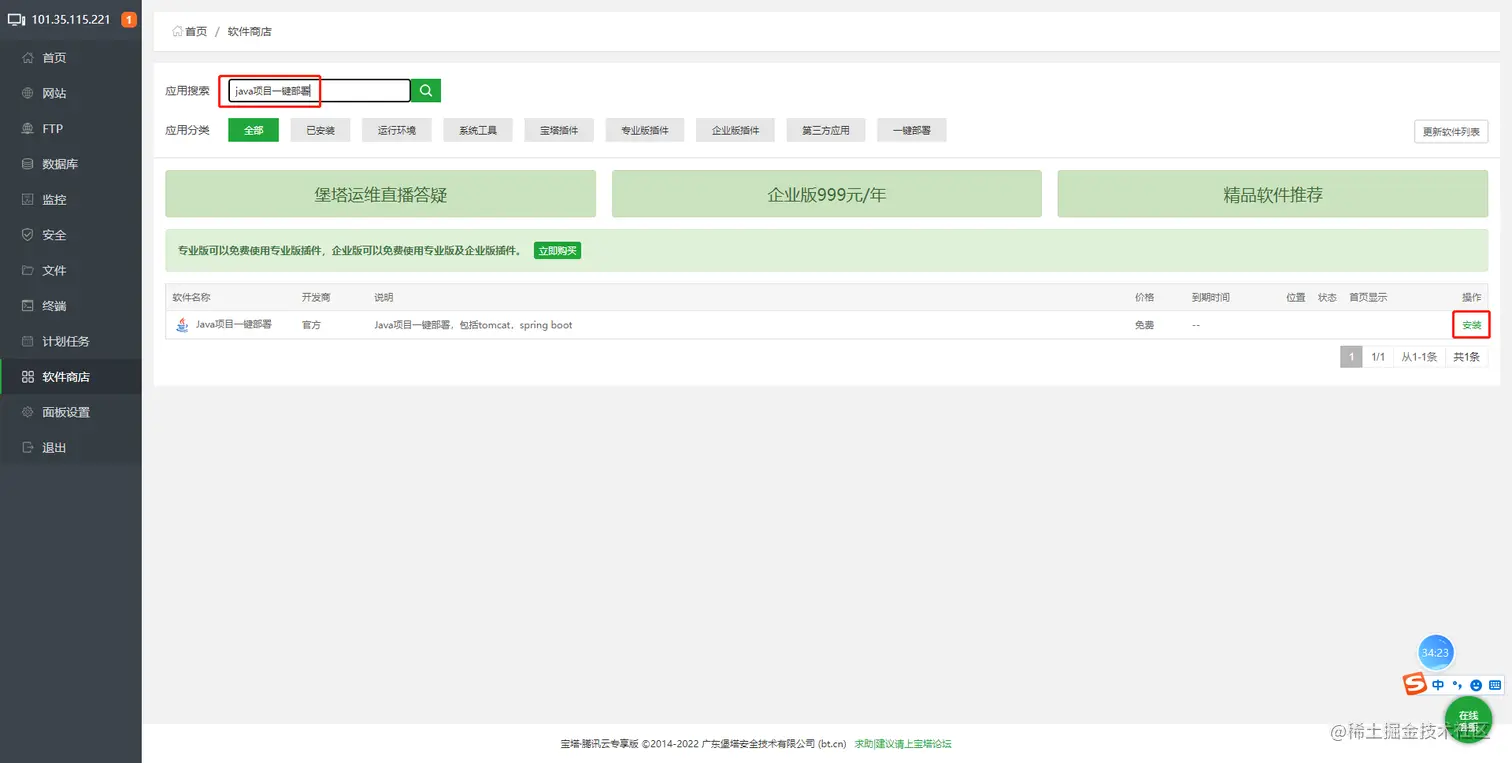The width and height of the screenshot is (1512, 763).
Task: Open 数据库 in the sidebar
Action: (60, 164)
